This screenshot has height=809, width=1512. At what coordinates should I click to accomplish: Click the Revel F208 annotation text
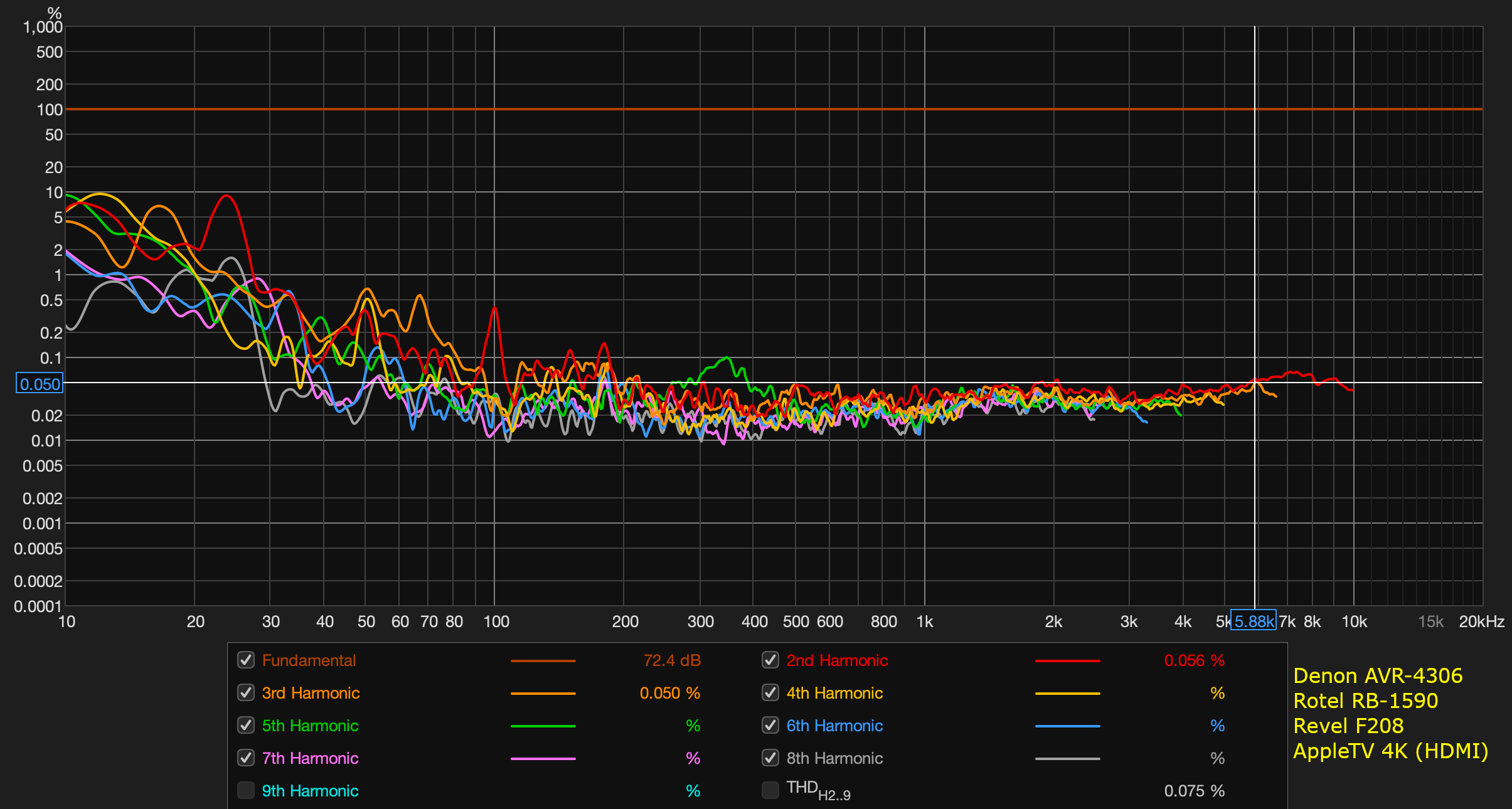[1348, 726]
